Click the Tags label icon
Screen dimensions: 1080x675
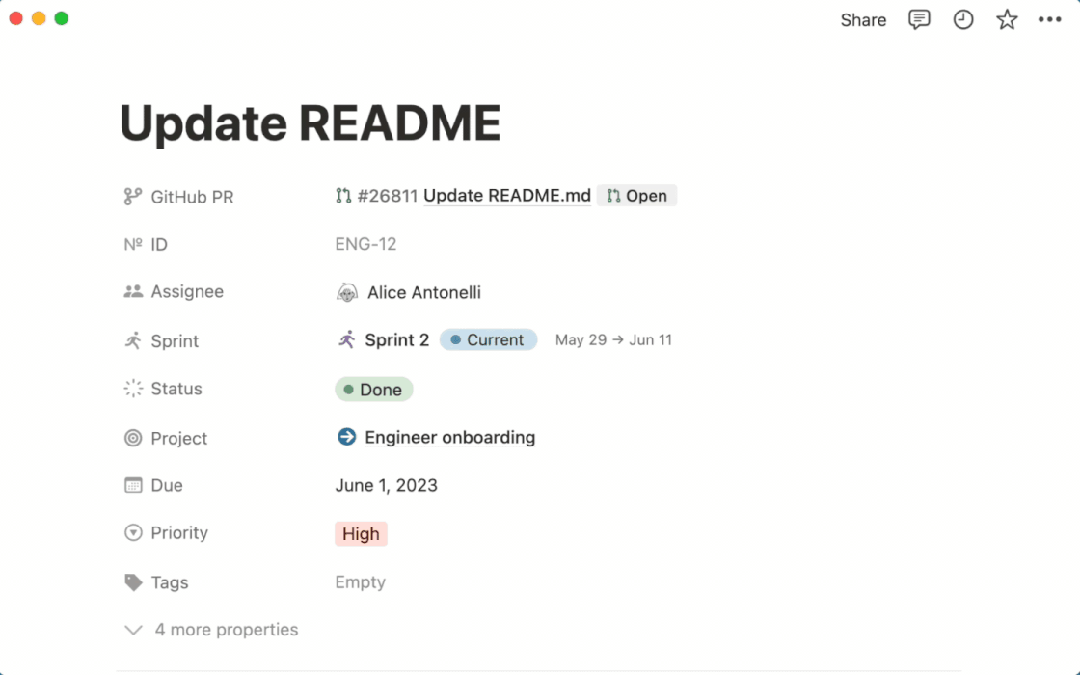pos(133,582)
